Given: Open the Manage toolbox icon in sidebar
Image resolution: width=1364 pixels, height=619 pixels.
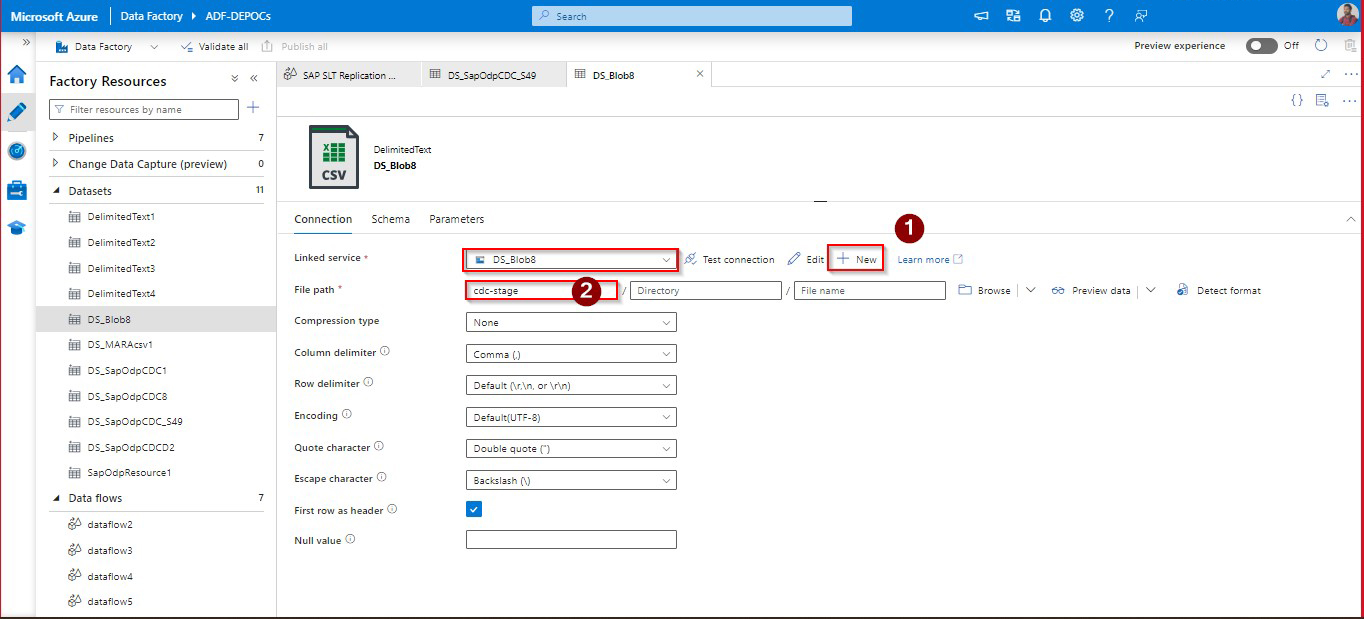Looking at the screenshot, I should pyautogui.click(x=16, y=190).
